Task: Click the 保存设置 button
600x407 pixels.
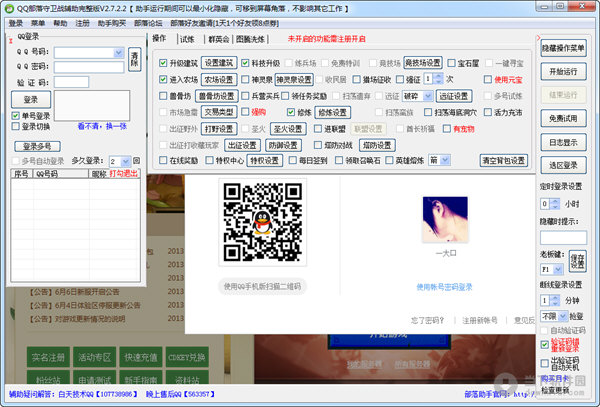Action: [x=577, y=261]
